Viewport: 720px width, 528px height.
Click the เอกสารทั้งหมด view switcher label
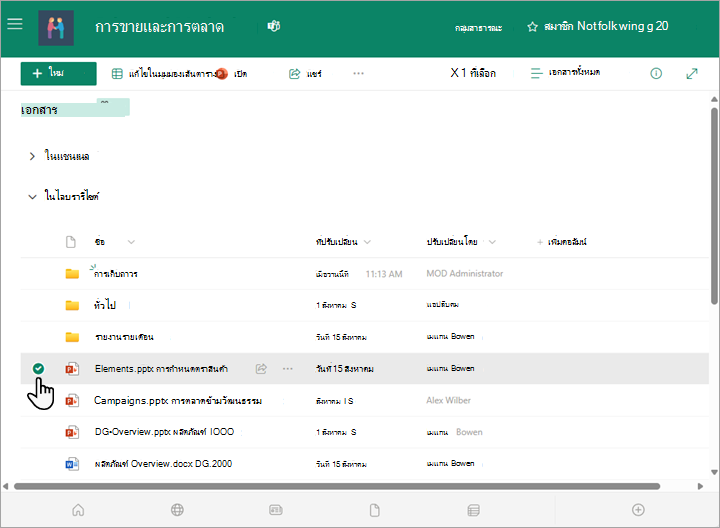[574, 72]
